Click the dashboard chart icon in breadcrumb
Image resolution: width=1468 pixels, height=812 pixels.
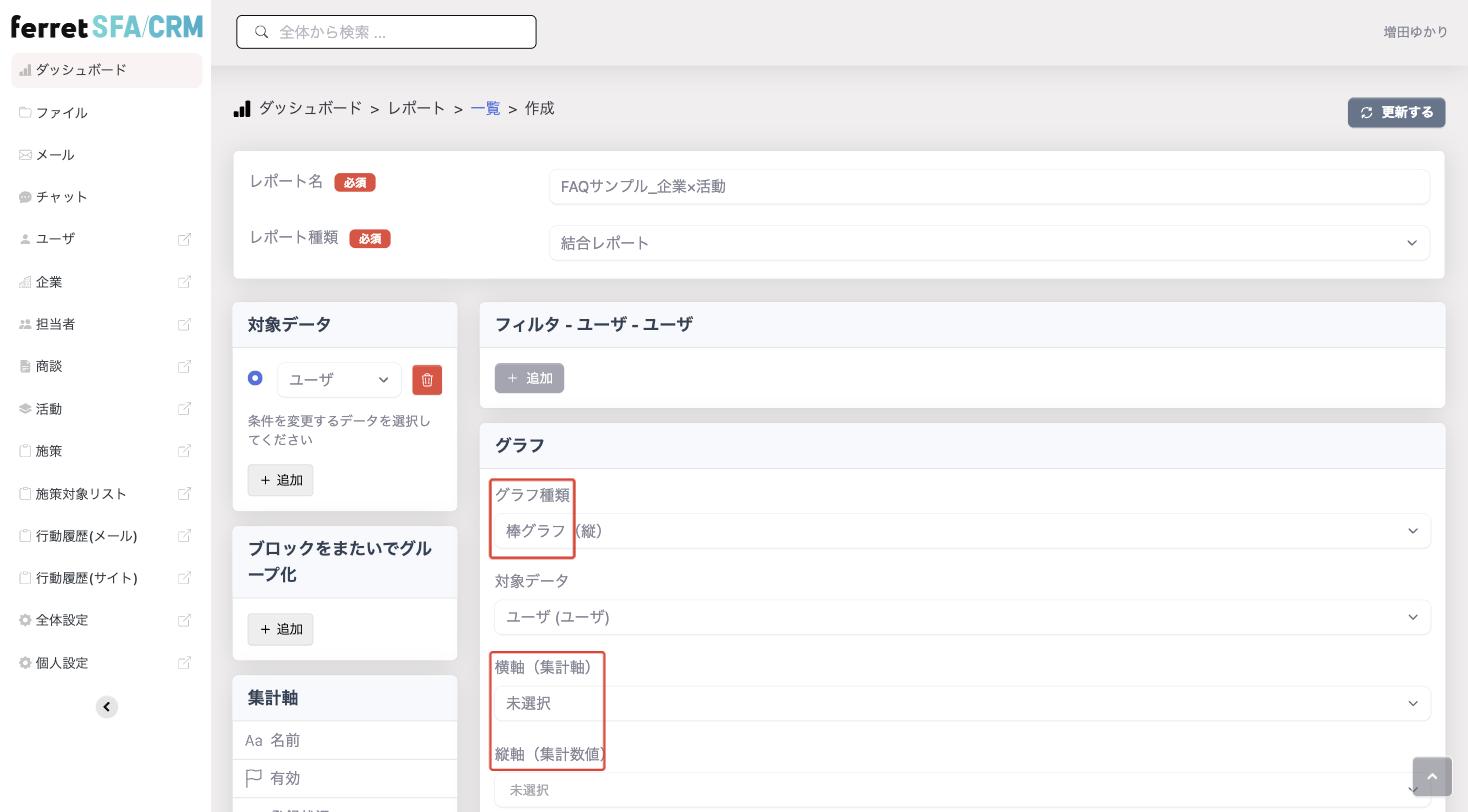(x=242, y=108)
